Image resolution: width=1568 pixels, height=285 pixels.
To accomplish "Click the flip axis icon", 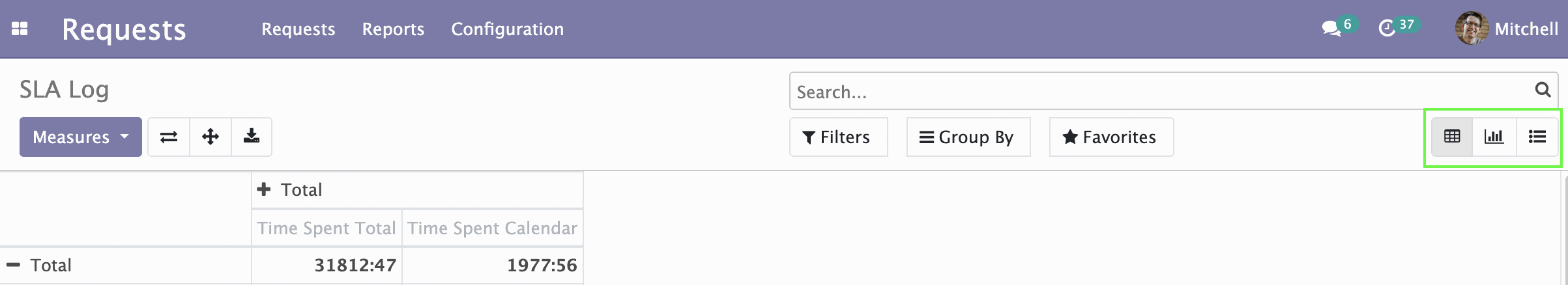I will coord(169,137).
